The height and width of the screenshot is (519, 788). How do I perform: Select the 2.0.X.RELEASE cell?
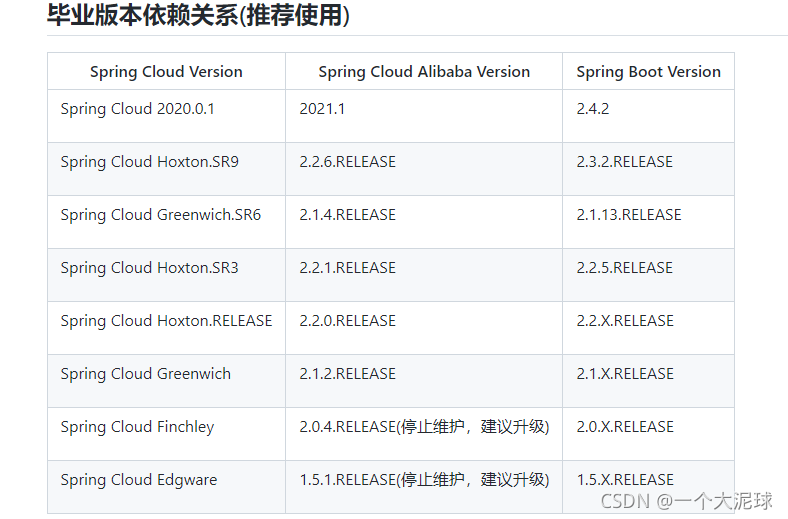click(648, 434)
